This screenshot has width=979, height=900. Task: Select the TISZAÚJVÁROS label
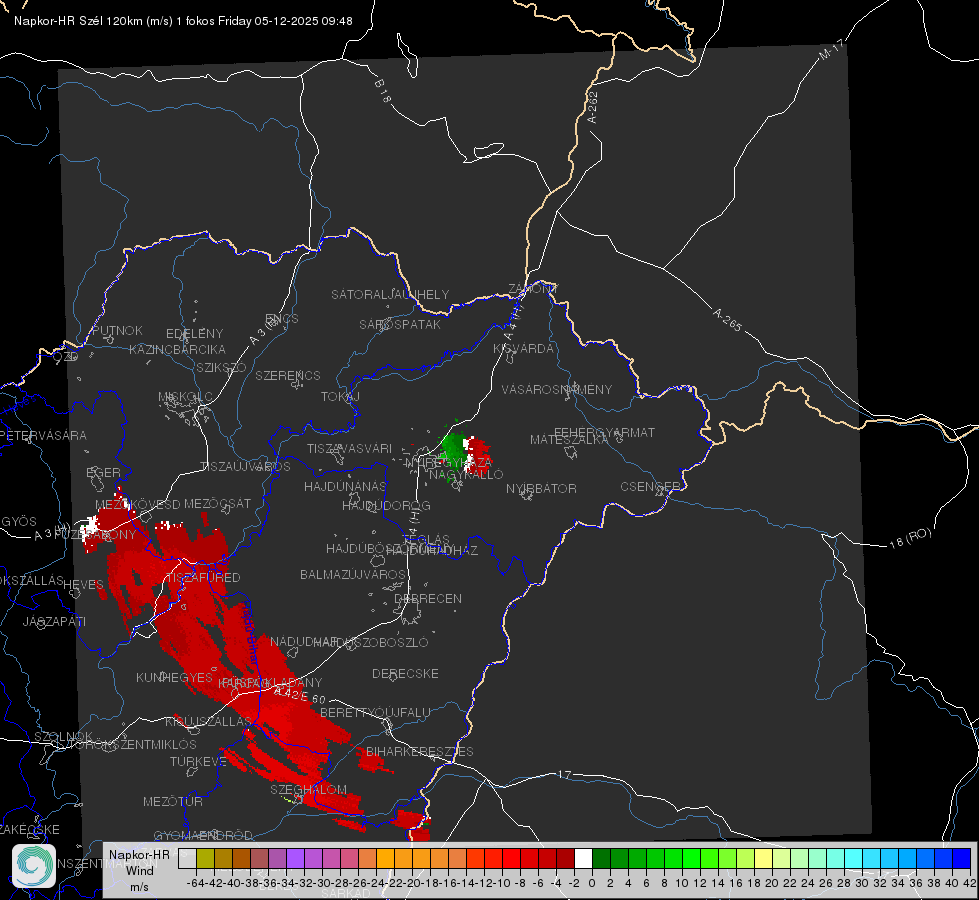click(x=245, y=467)
